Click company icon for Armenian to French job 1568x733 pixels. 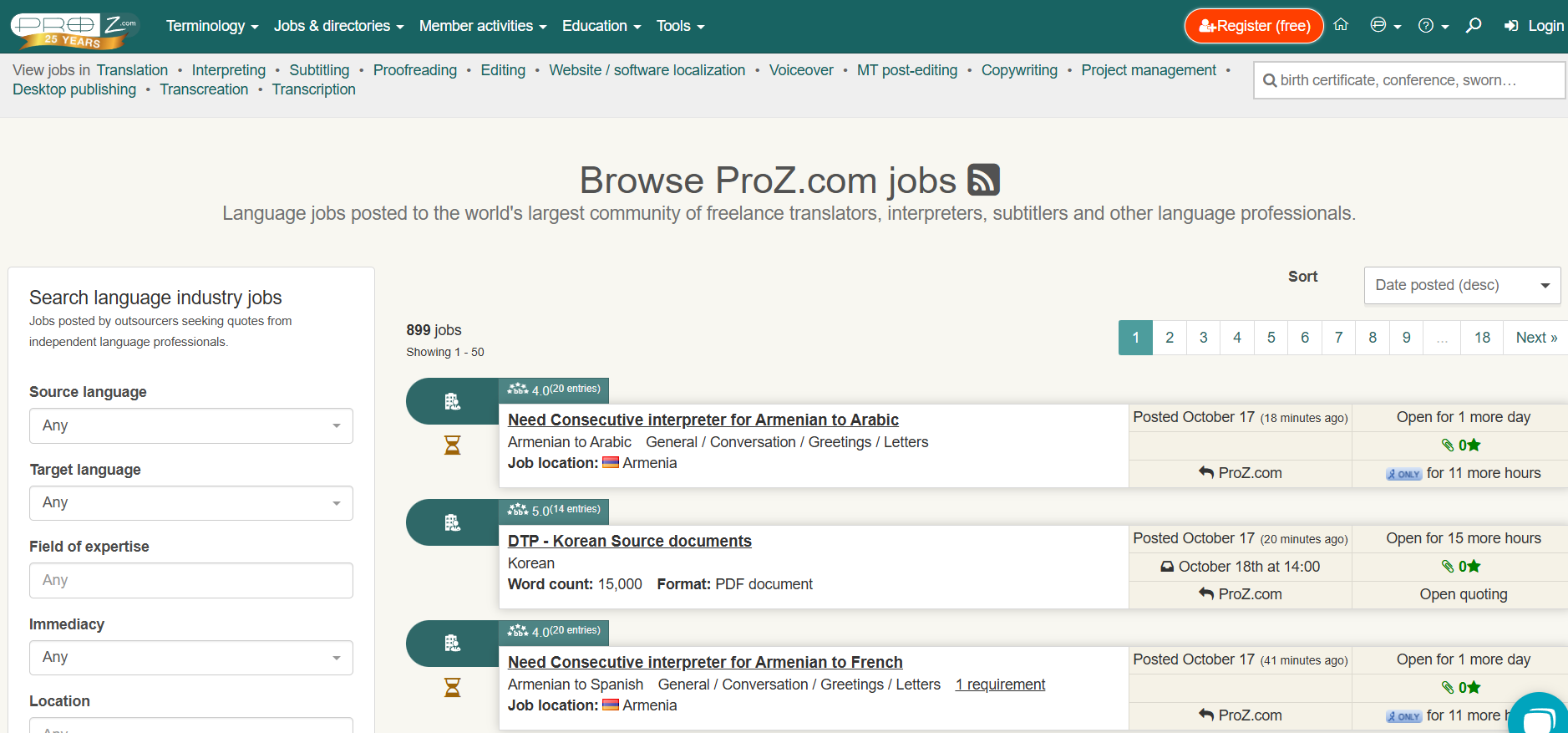(x=452, y=643)
